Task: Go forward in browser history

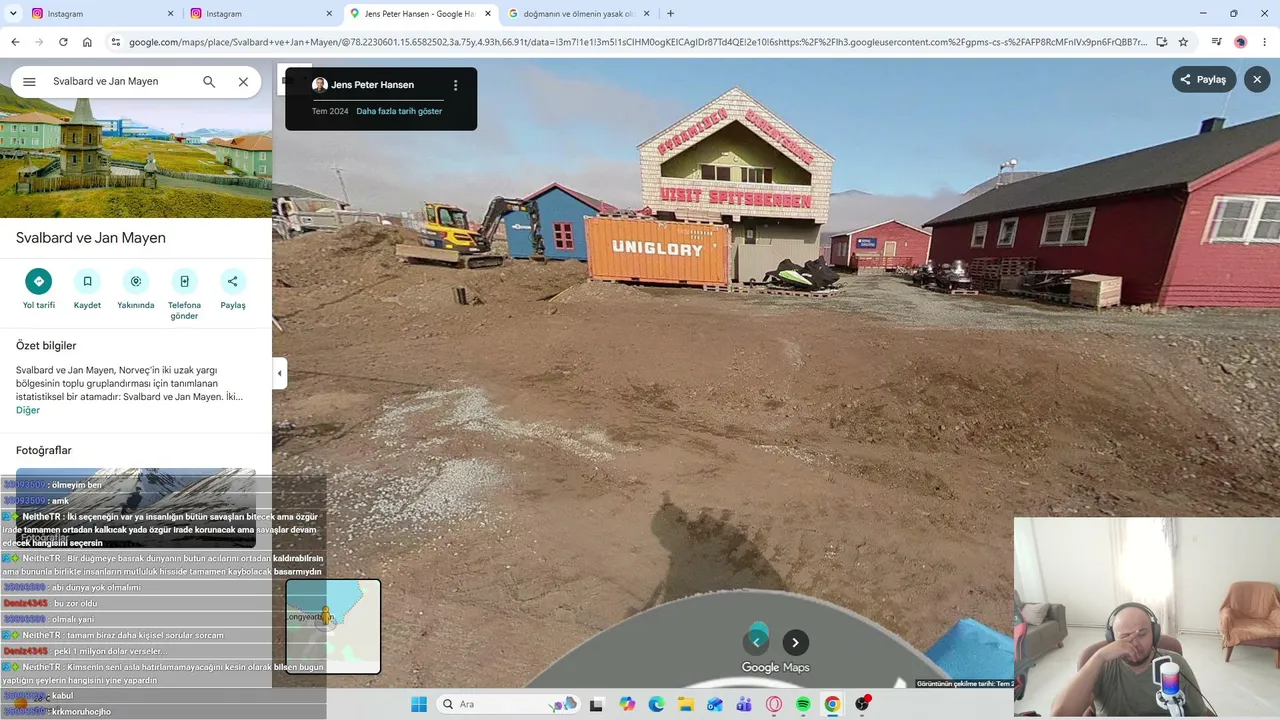Action: pyautogui.click(x=39, y=42)
